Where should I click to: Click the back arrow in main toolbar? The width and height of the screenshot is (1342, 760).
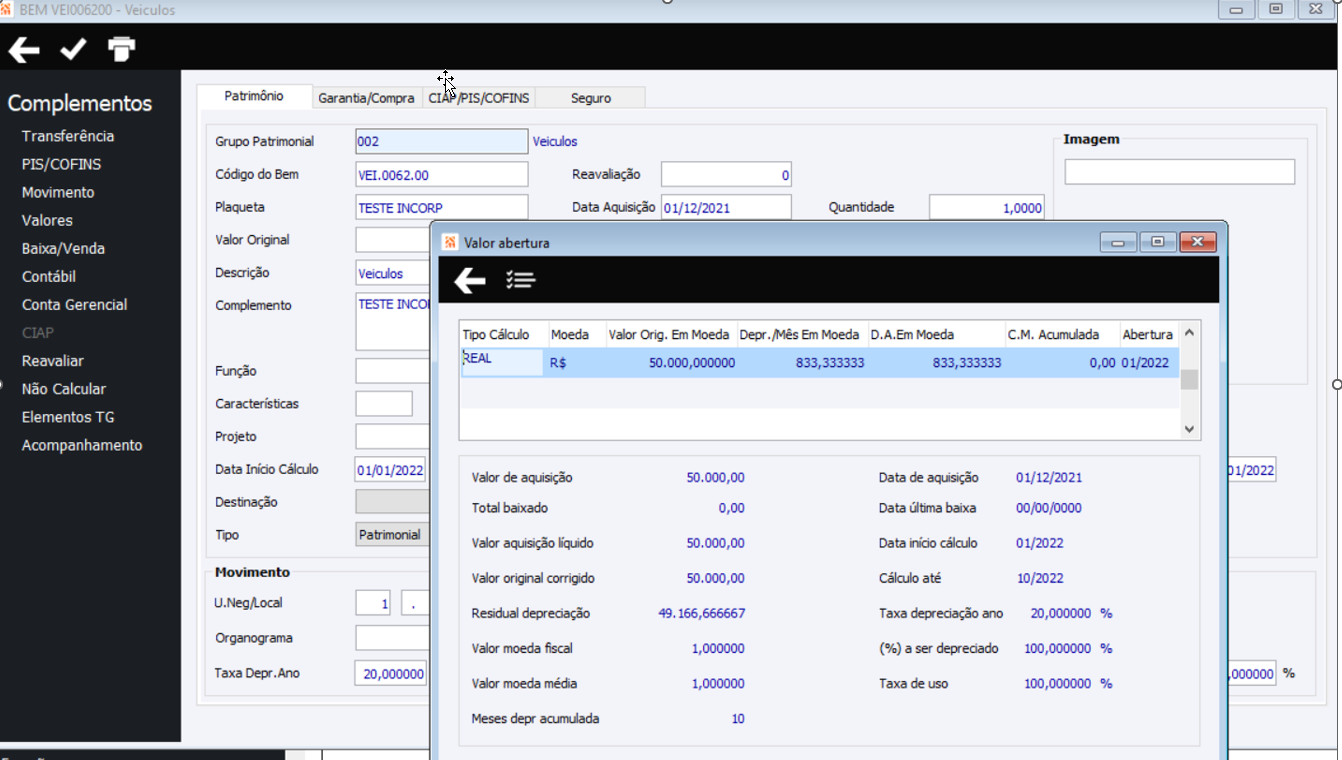coord(24,49)
